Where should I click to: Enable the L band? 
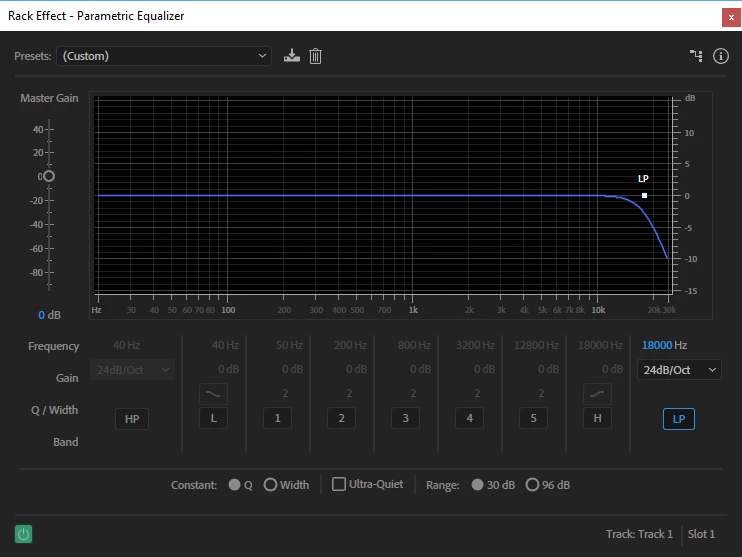[213, 418]
